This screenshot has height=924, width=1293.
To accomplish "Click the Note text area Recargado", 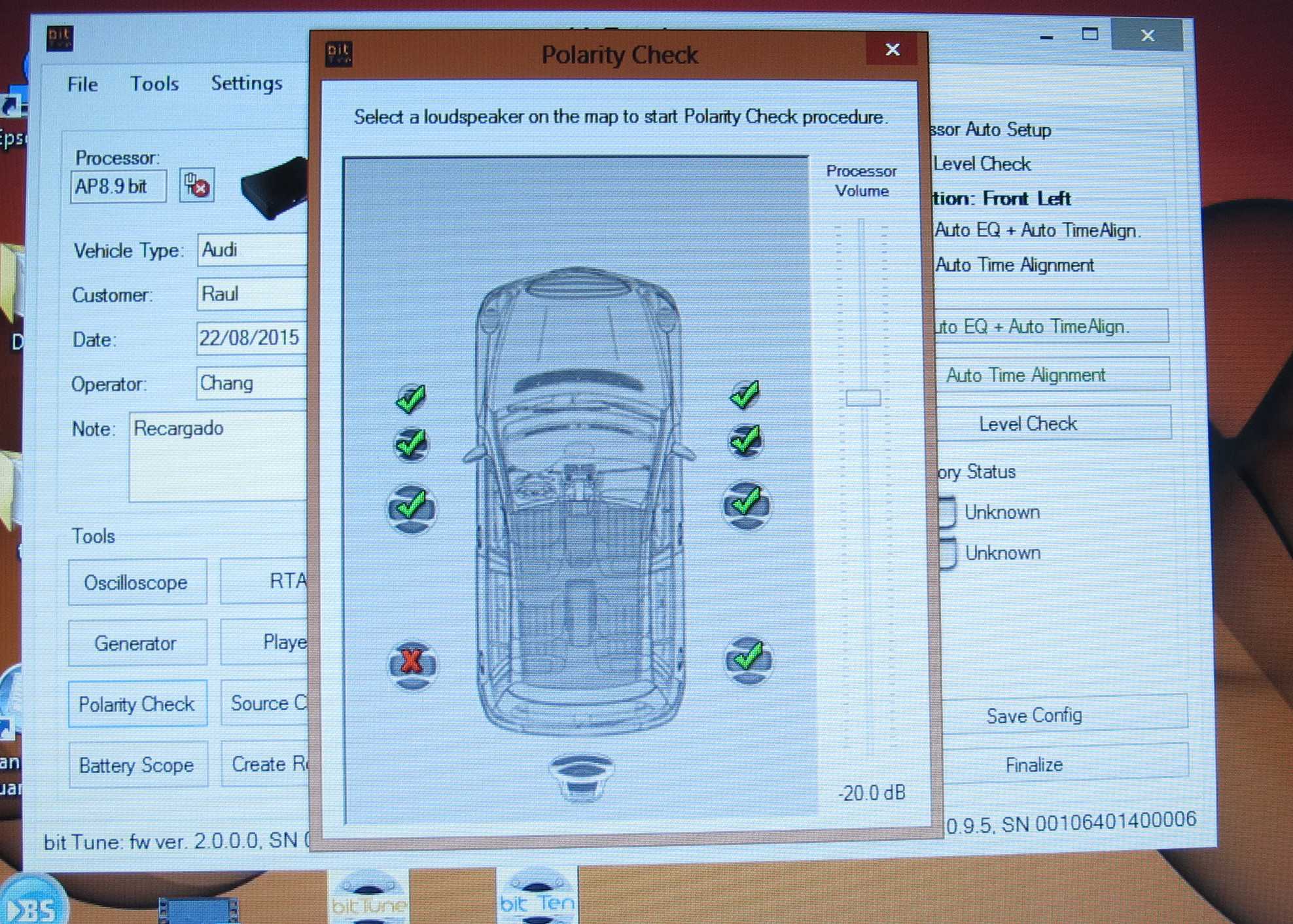I will [219, 457].
